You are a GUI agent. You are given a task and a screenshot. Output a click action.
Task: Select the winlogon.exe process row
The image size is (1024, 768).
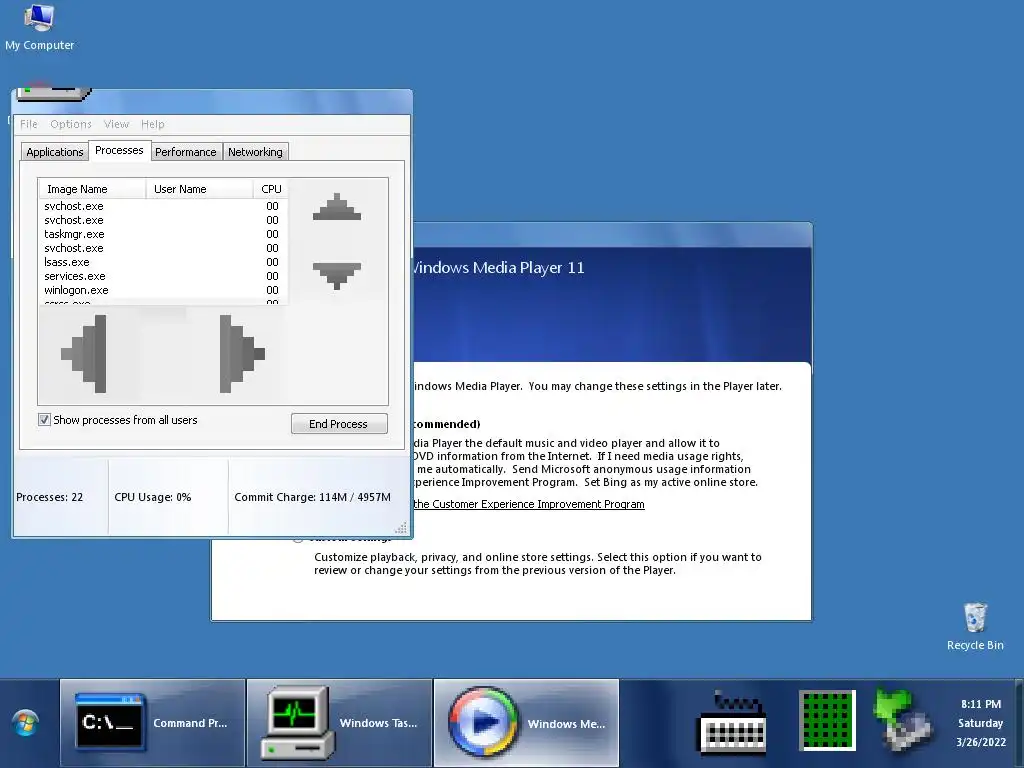point(163,290)
